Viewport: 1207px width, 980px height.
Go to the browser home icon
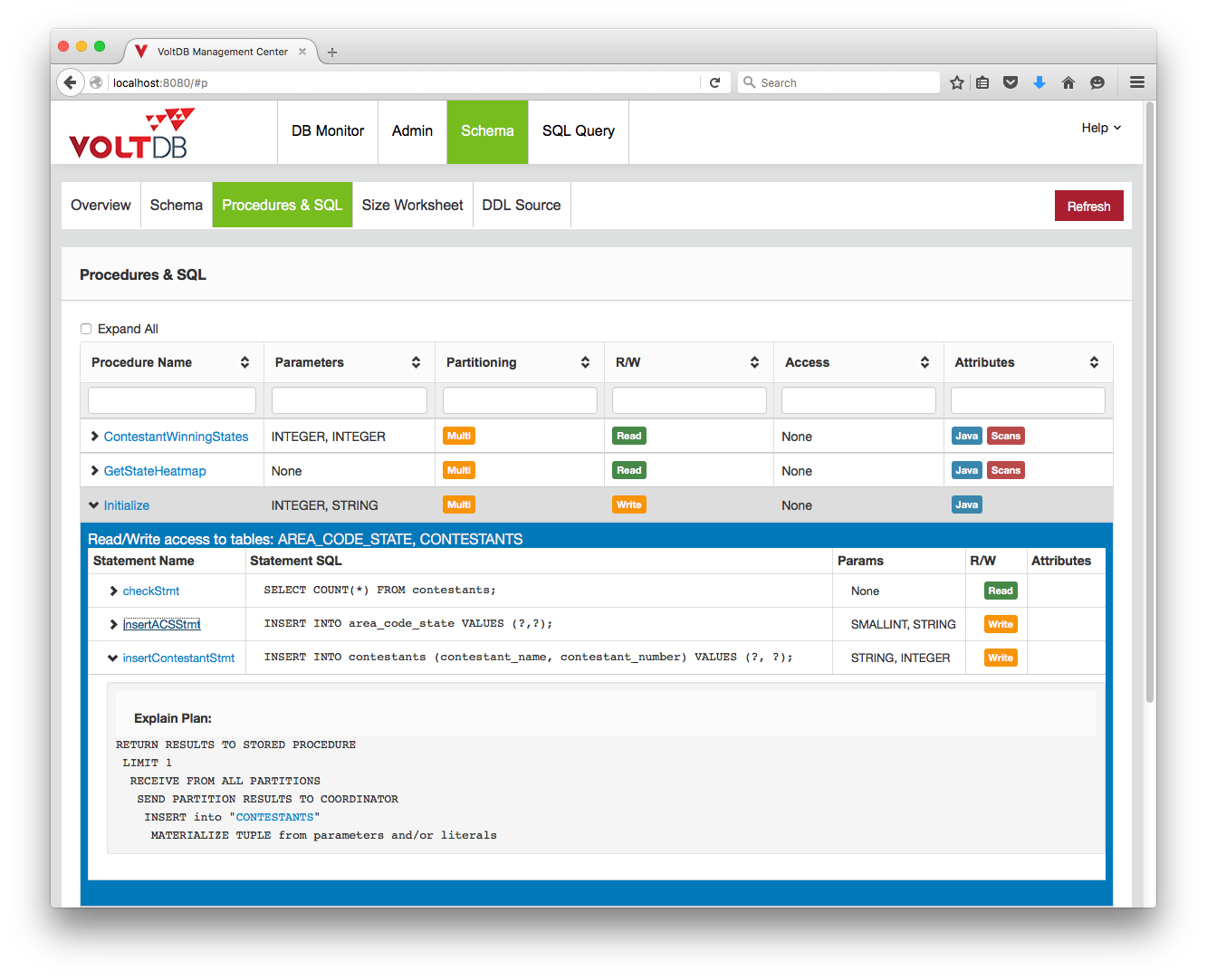coord(1068,82)
